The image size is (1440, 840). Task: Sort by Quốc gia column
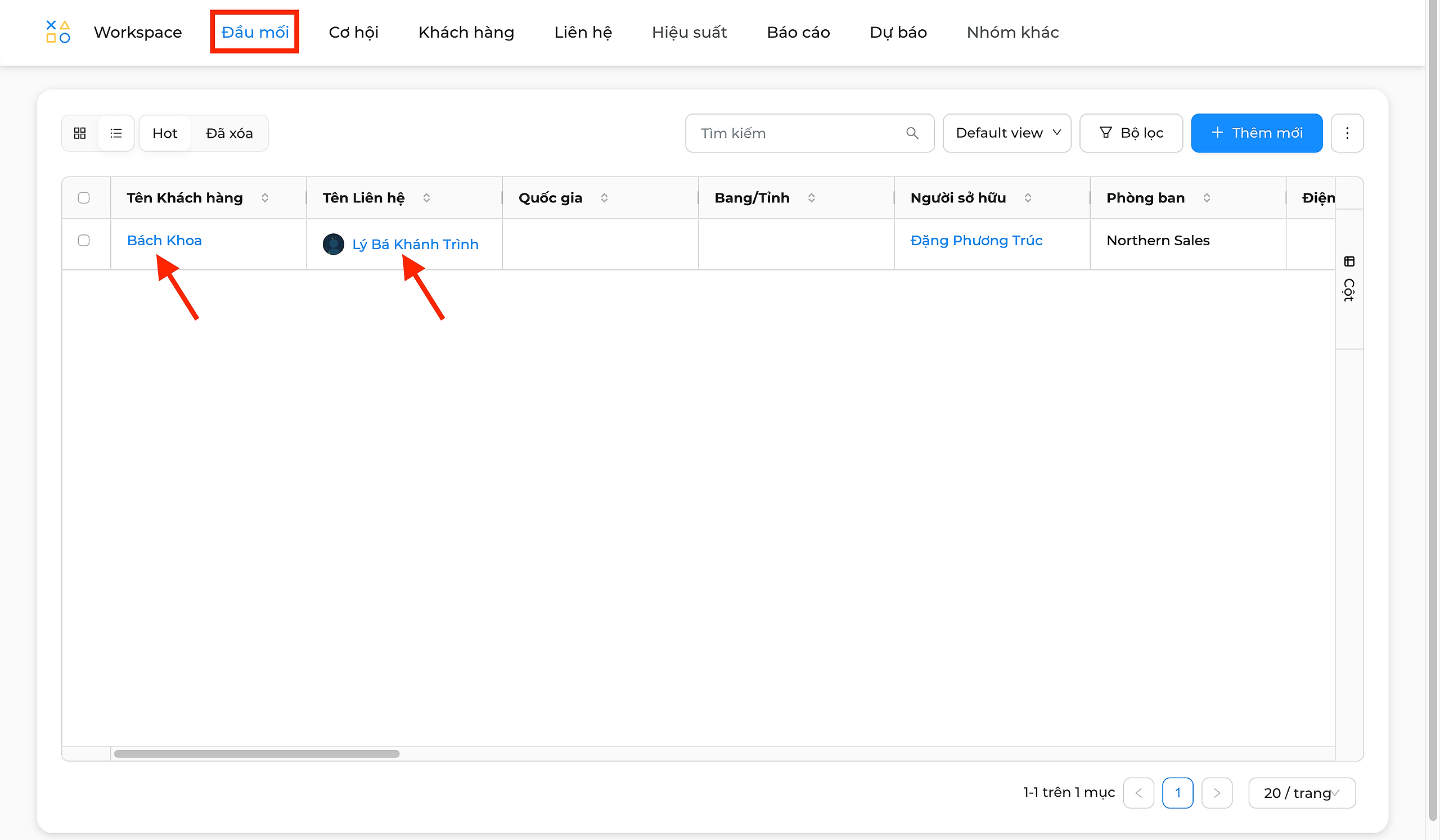(x=605, y=197)
